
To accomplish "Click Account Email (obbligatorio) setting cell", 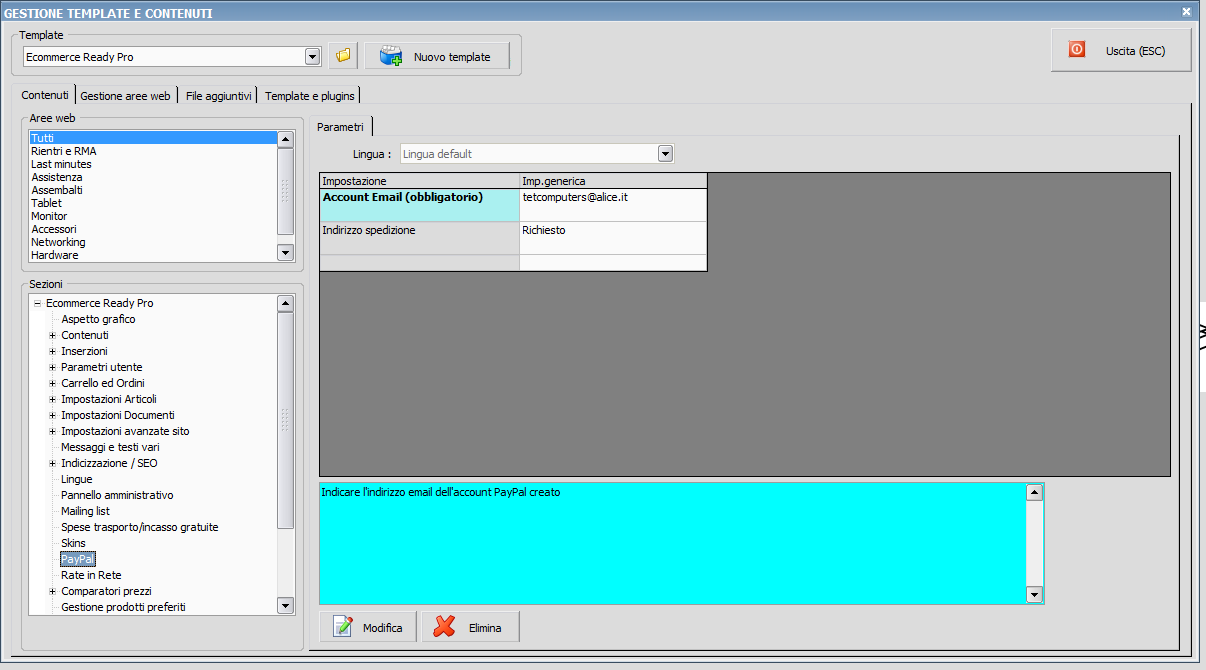I will (x=419, y=205).
